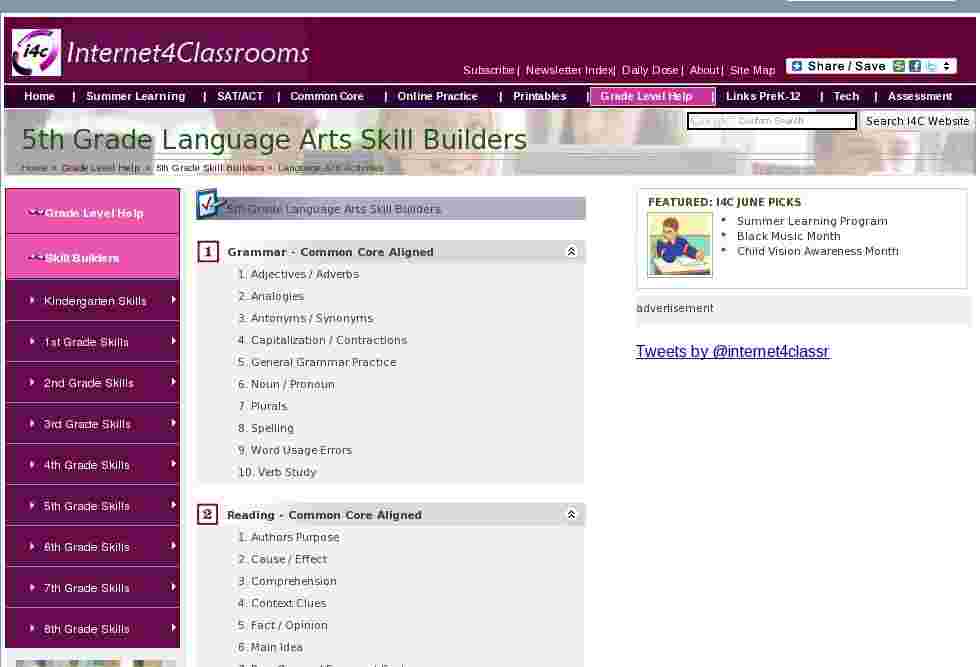
Task: Open Tweets by @internet4classr link
Action: (x=732, y=351)
